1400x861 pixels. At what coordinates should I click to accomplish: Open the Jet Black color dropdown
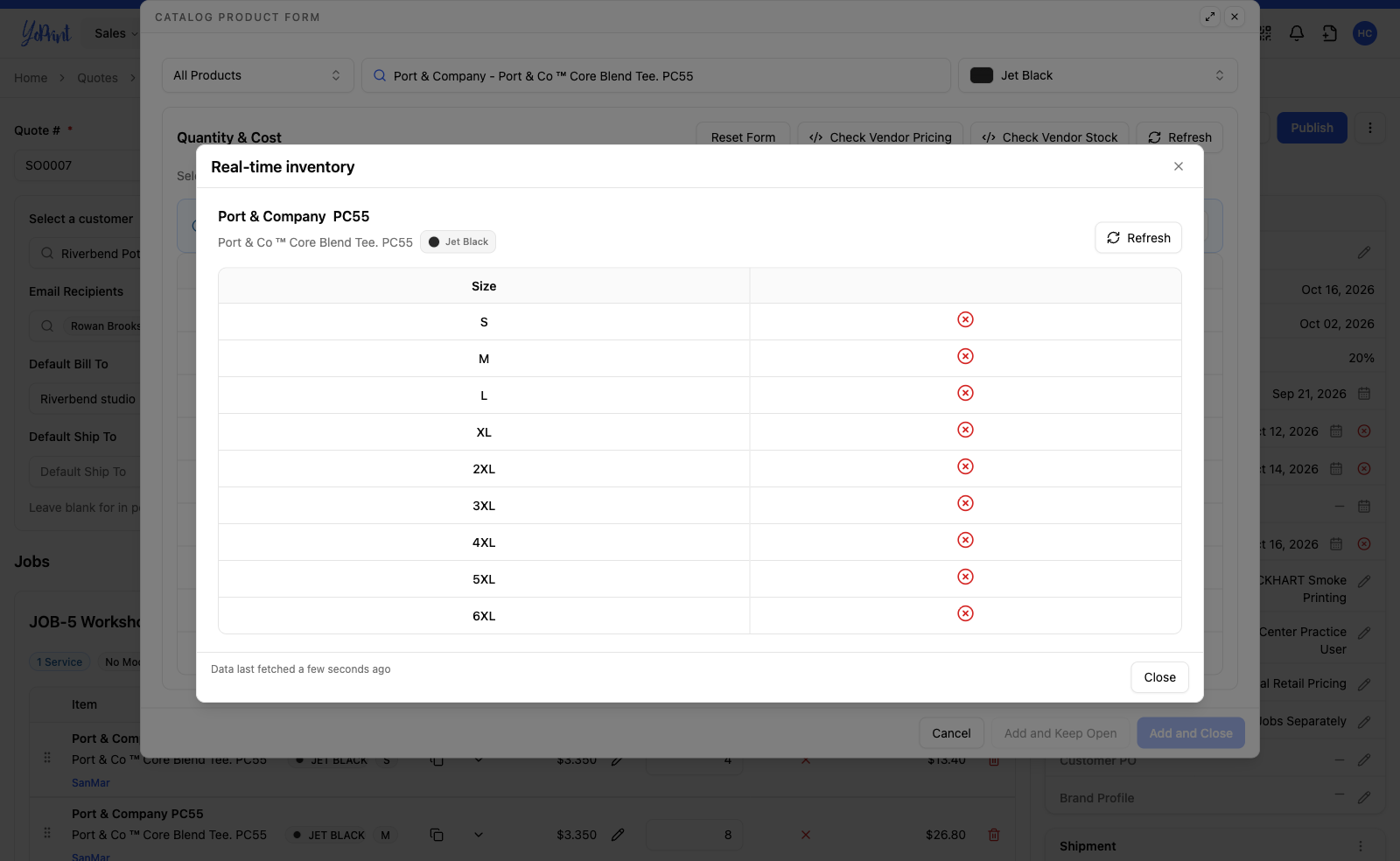(x=1097, y=75)
